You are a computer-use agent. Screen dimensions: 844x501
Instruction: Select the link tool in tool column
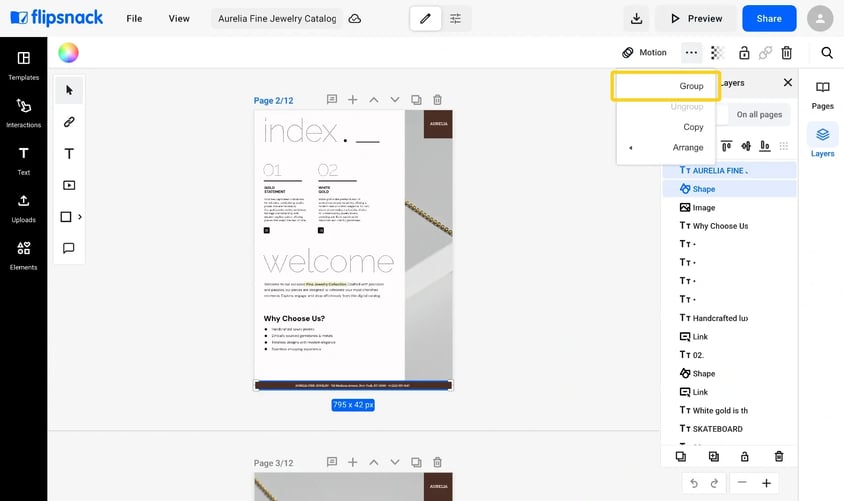(x=69, y=122)
